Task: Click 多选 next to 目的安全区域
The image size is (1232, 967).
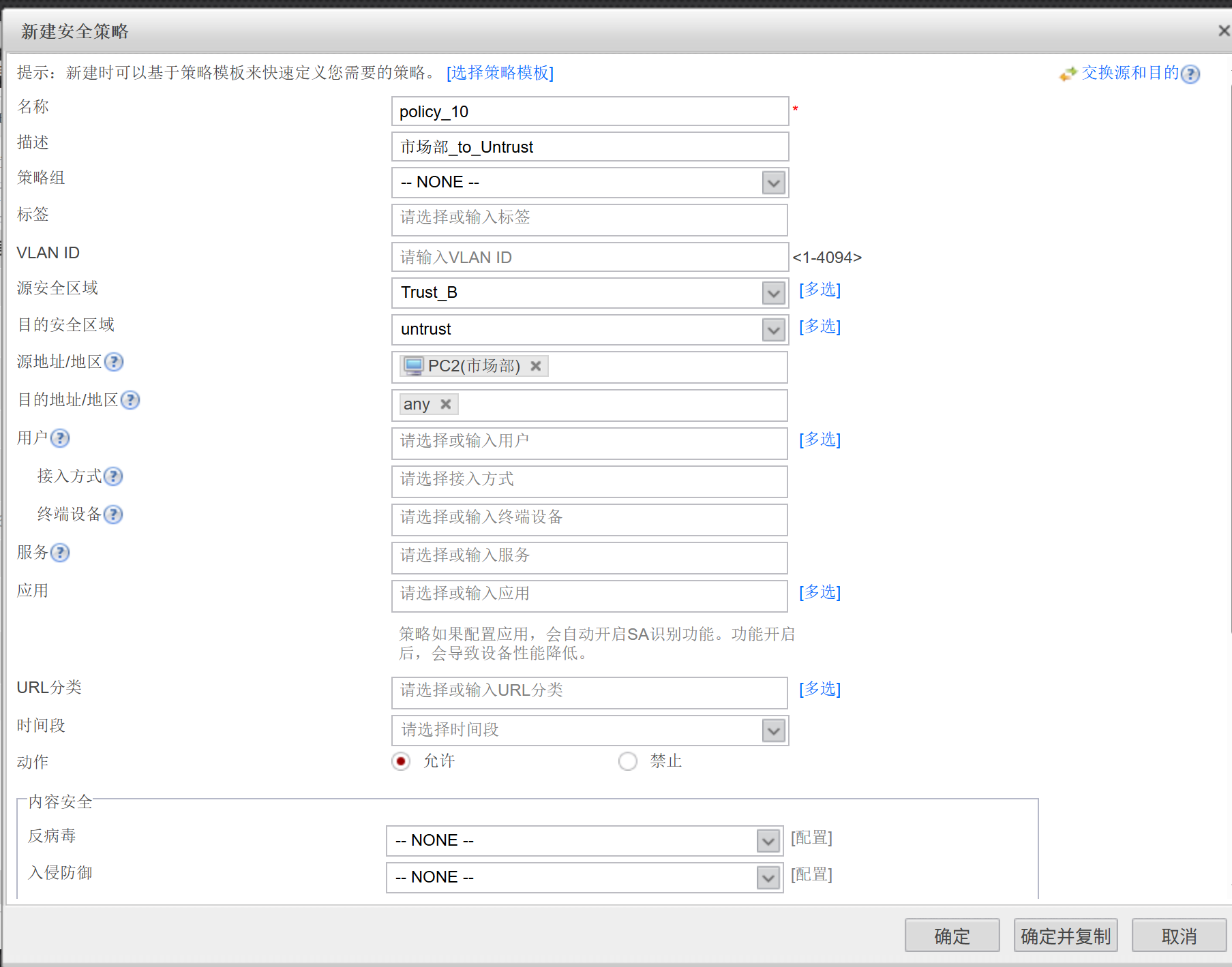Action: click(820, 326)
